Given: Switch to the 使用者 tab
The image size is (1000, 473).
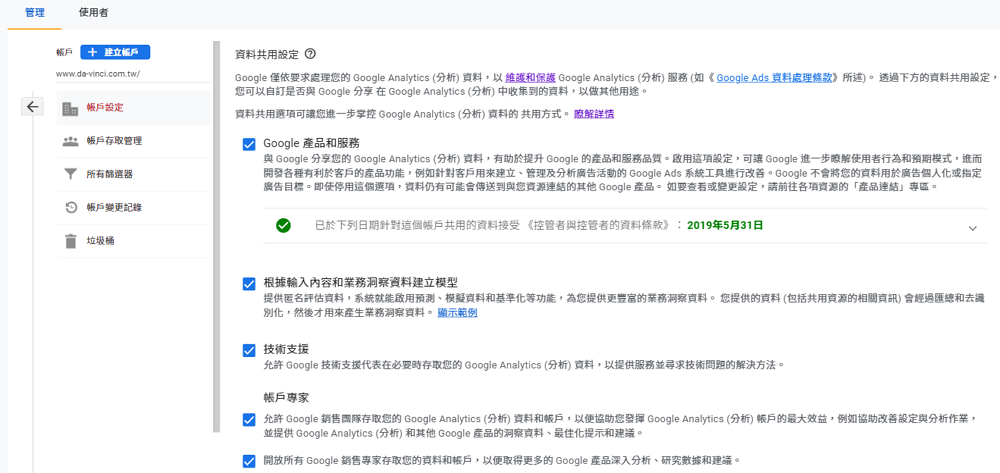Looking at the screenshot, I should point(93,13).
